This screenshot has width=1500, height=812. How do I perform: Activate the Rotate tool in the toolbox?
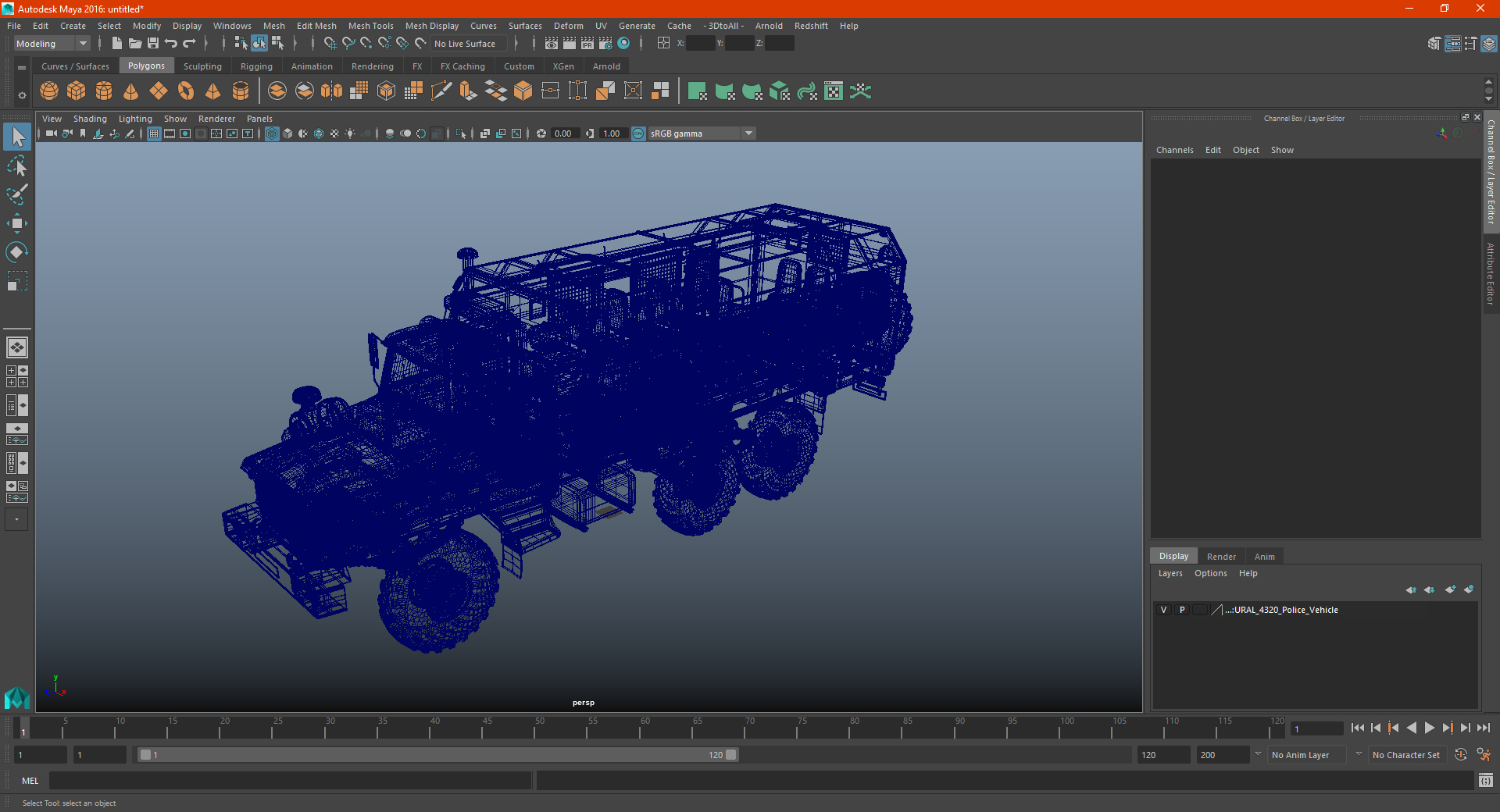point(17,251)
